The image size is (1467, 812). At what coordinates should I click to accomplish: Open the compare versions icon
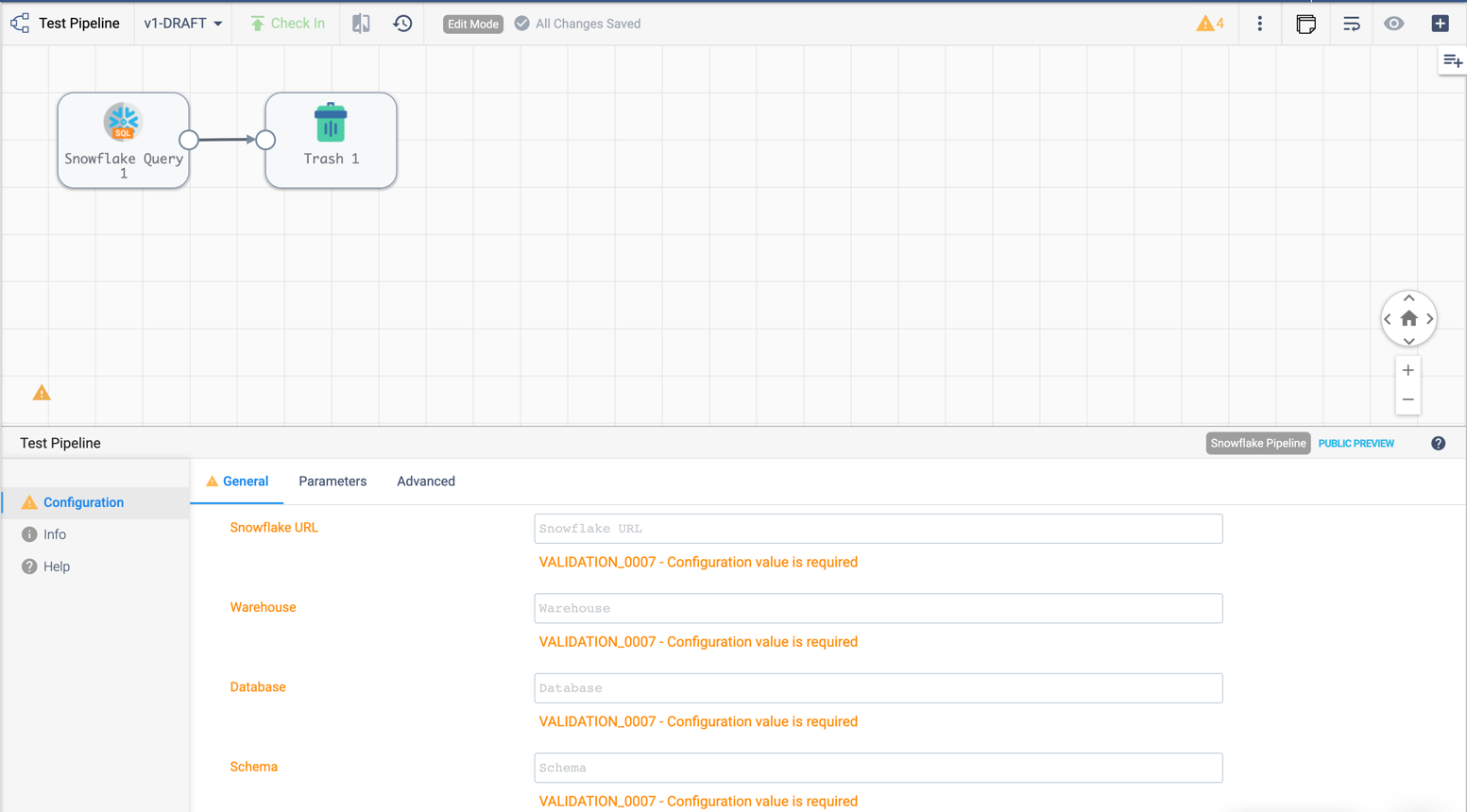[361, 24]
